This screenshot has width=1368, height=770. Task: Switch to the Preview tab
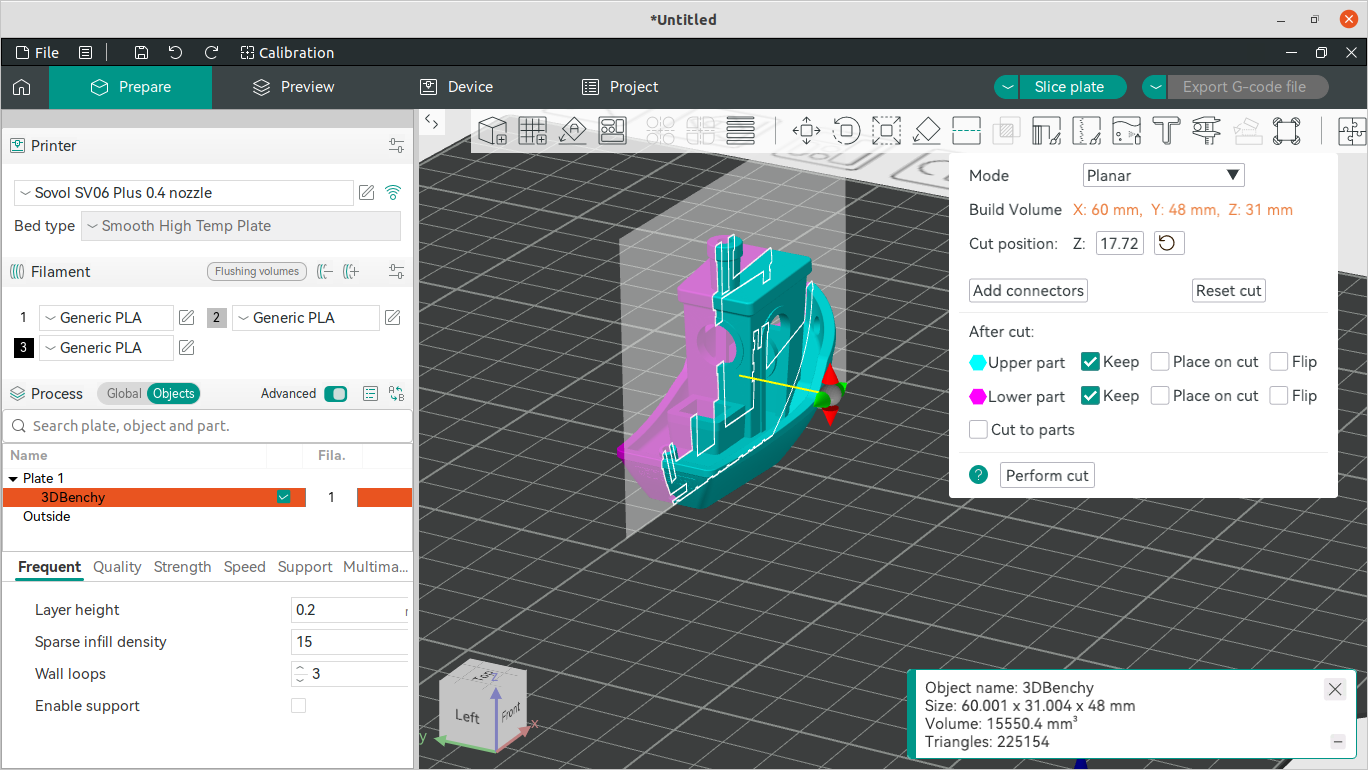pos(293,87)
